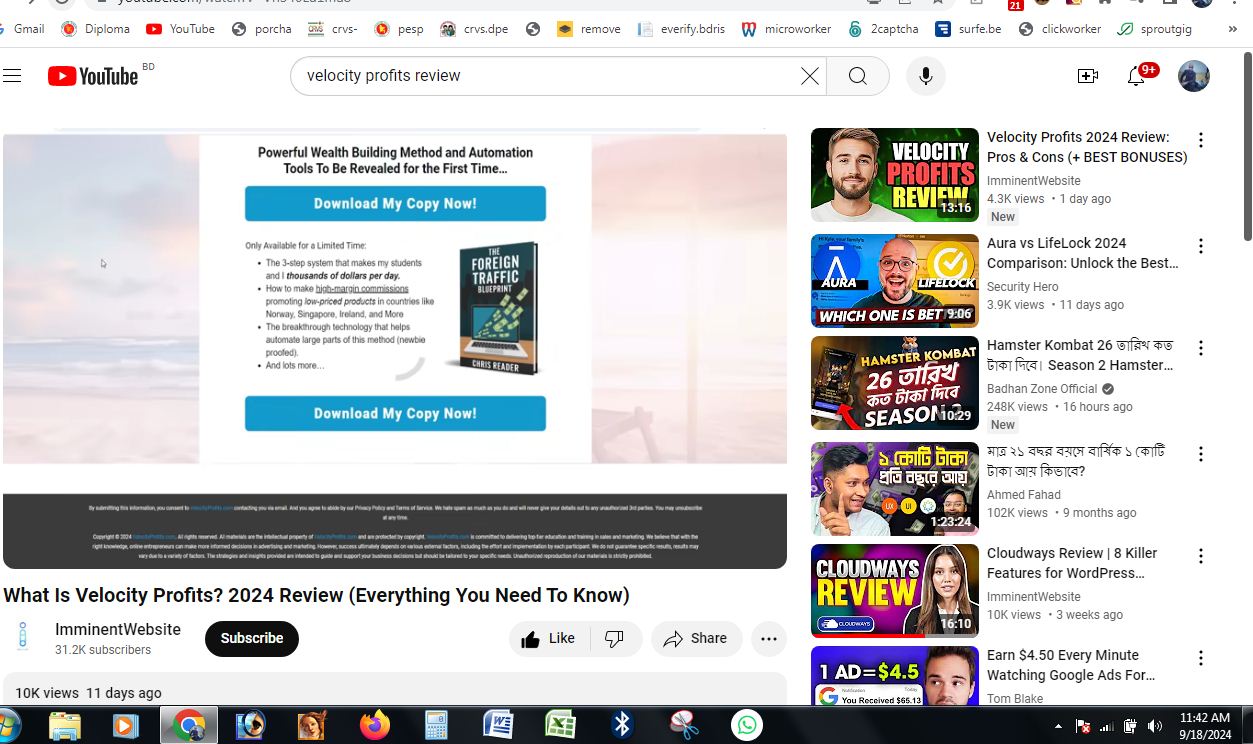Start voice search with the microphone
This screenshot has width=1253, height=744.
click(926, 76)
